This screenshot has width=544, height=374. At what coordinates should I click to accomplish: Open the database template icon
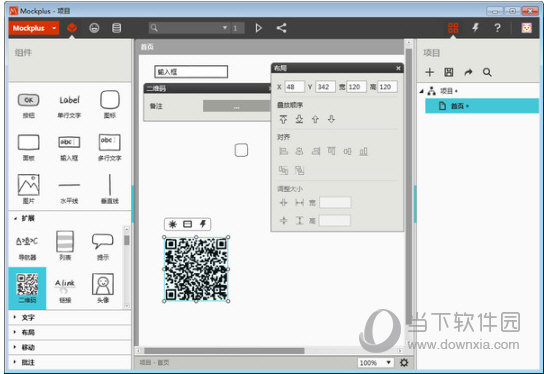pyautogui.click(x=117, y=28)
